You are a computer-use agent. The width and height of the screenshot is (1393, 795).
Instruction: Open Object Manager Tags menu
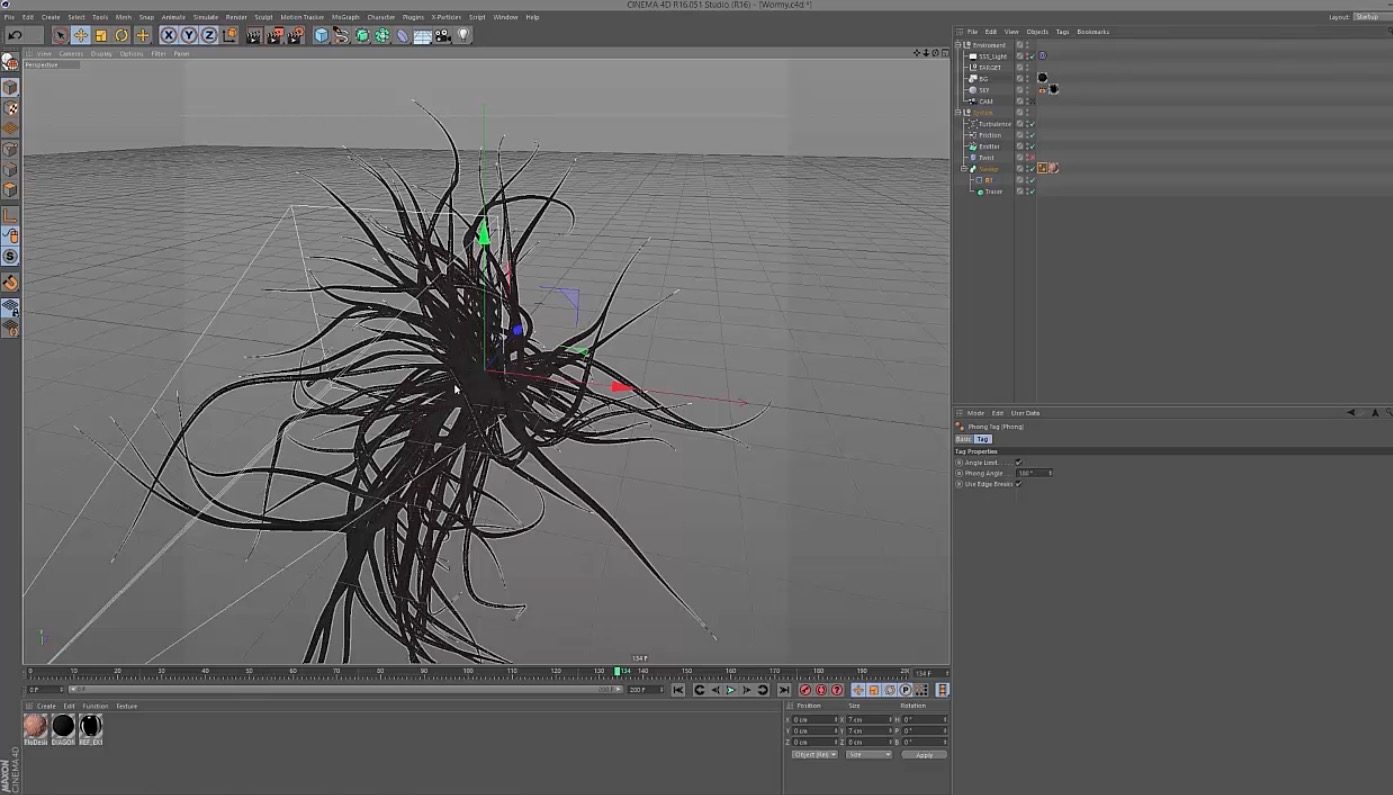click(1062, 32)
